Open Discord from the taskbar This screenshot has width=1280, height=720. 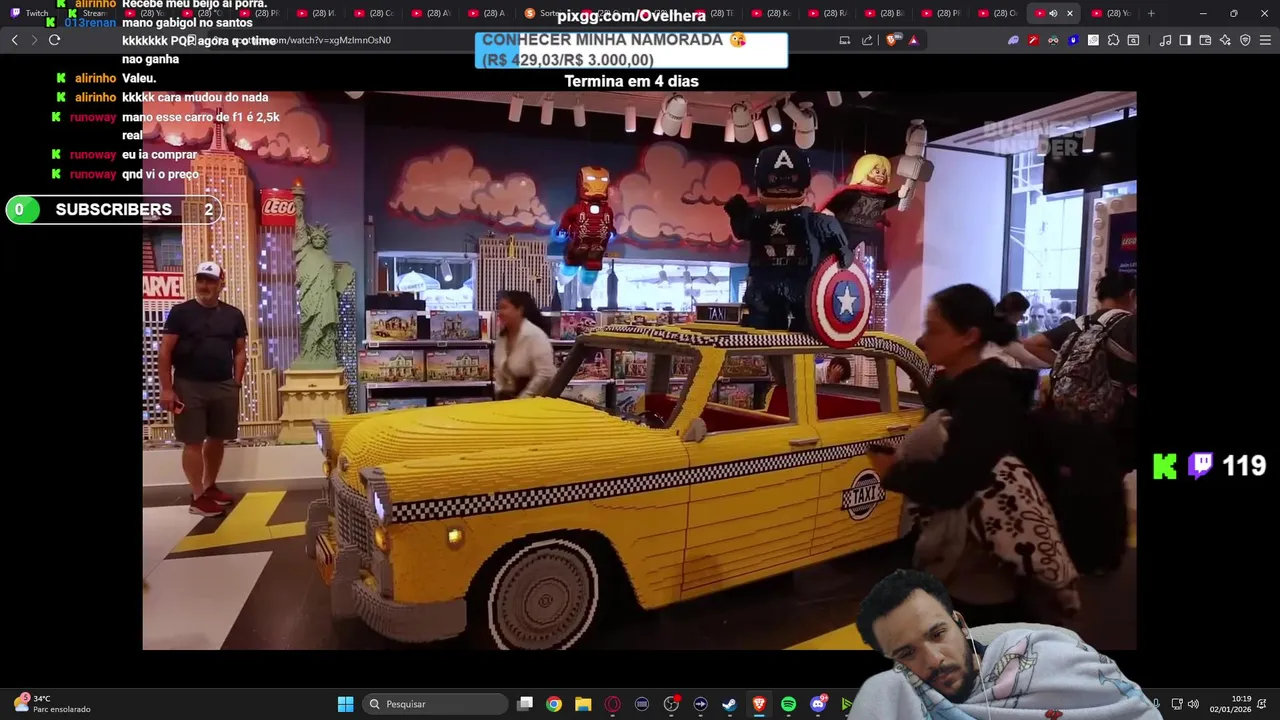pos(818,704)
